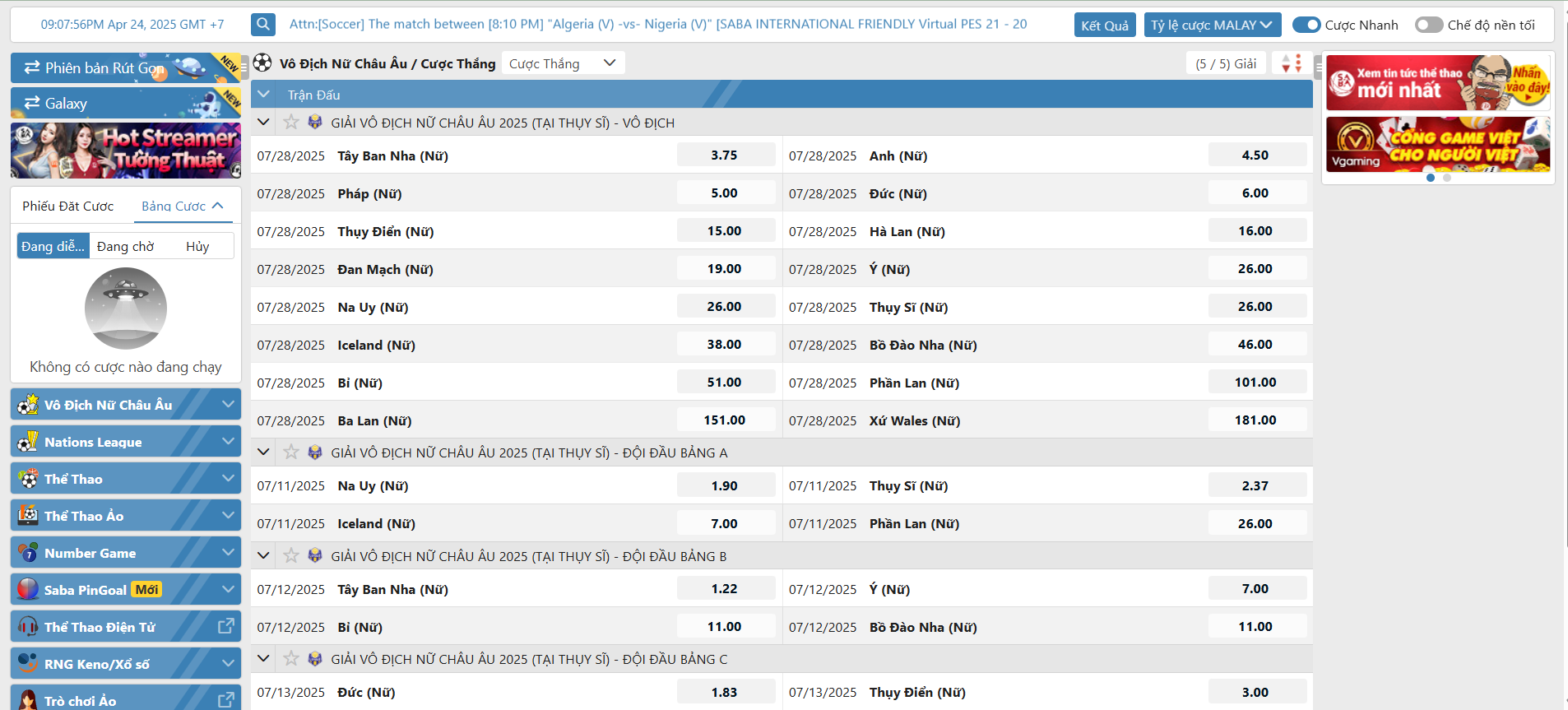Click the Thể Thao Ảo sidebar icon

[28, 515]
